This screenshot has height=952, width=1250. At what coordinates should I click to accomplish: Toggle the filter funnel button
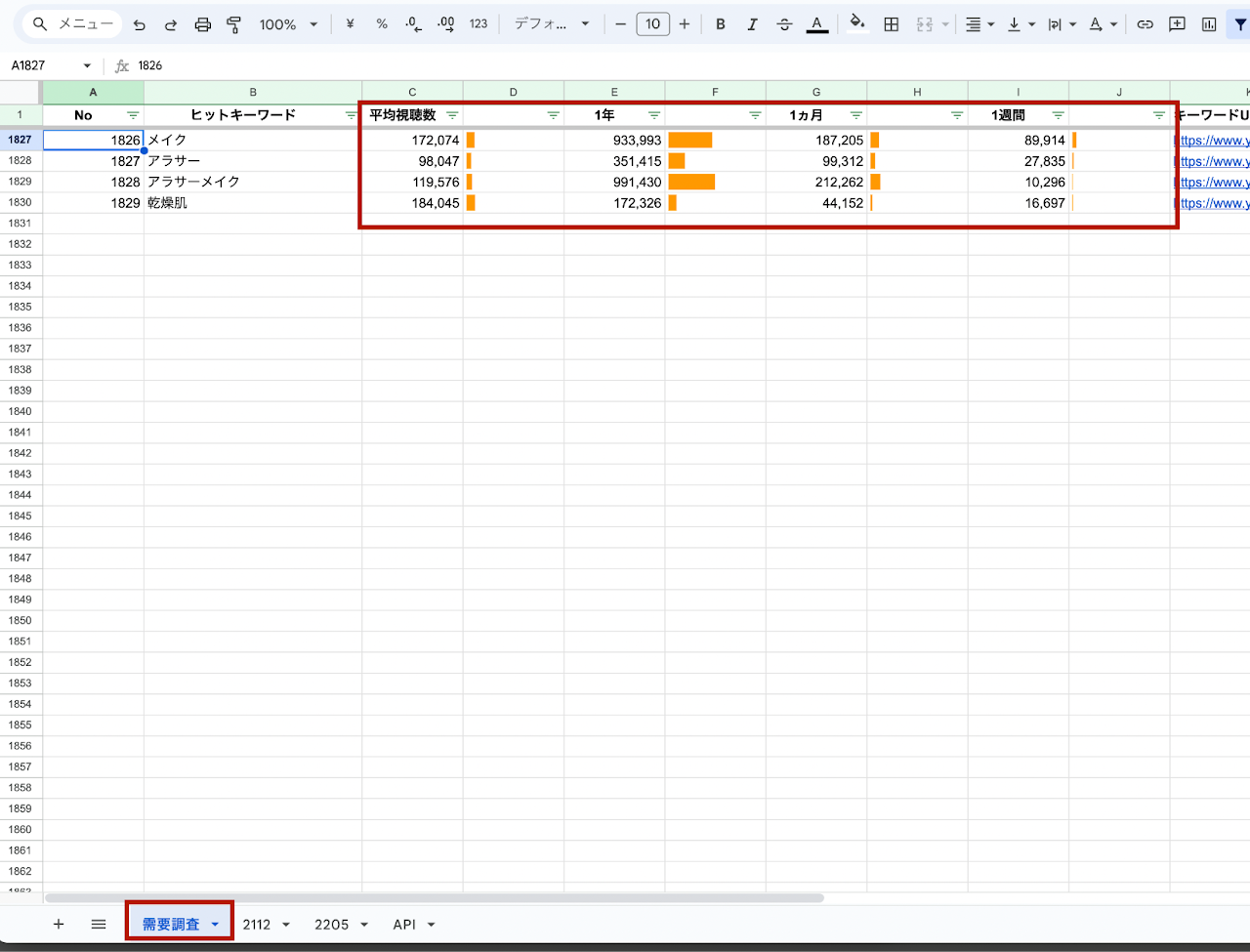pos(1240,24)
